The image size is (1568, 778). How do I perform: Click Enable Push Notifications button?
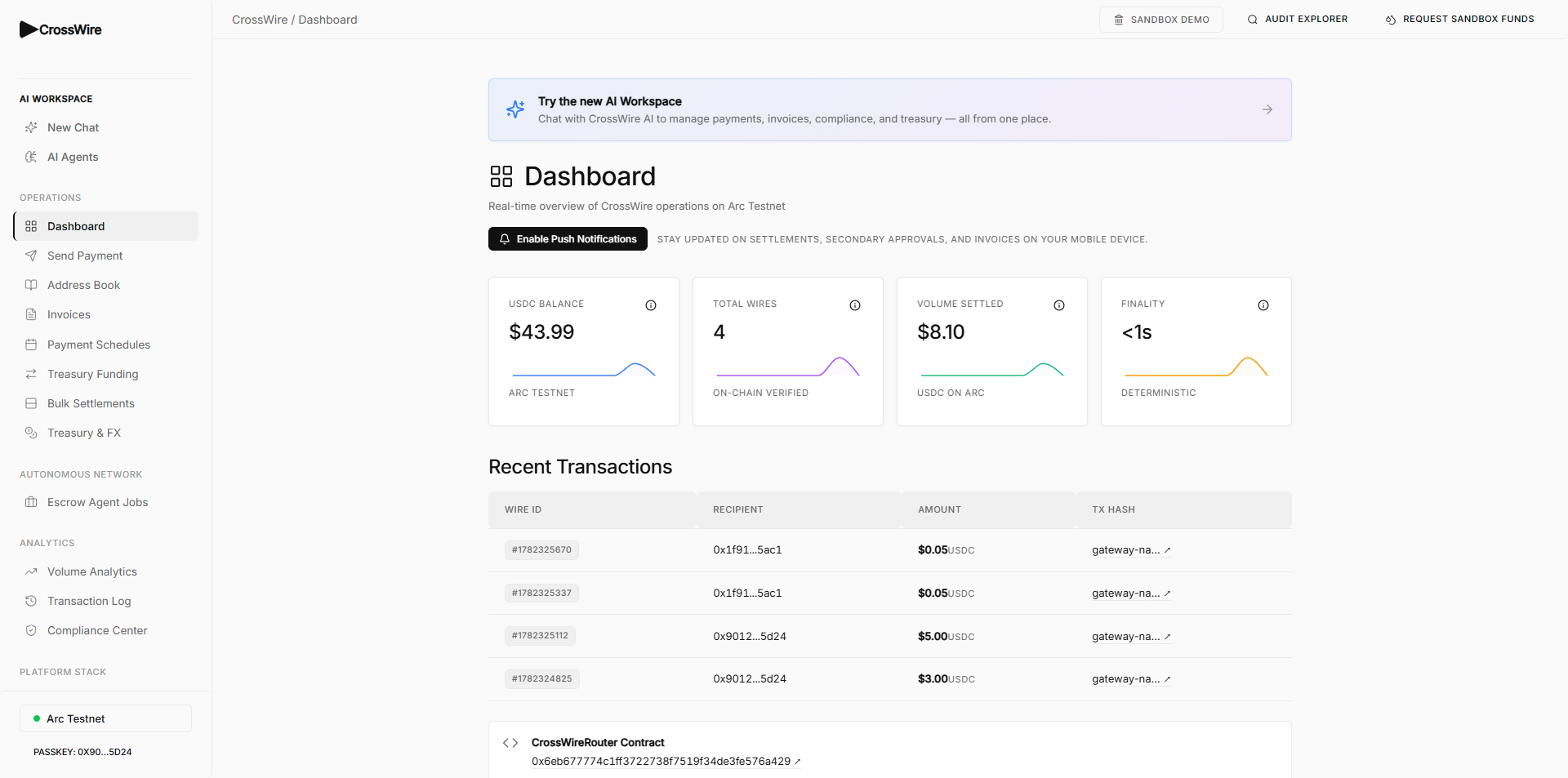tap(568, 239)
